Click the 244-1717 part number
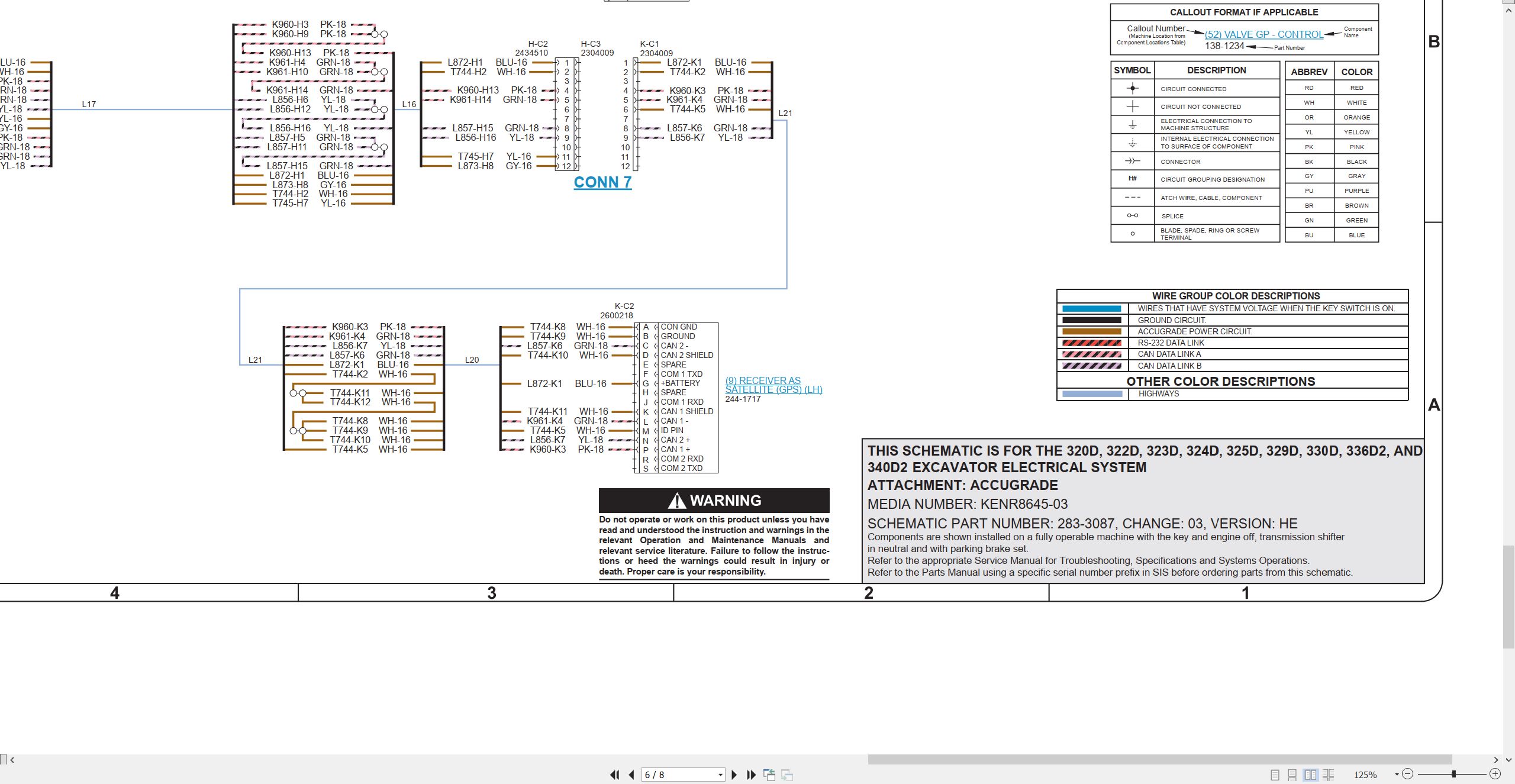This screenshot has height=784, width=1515. [x=743, y=399]
